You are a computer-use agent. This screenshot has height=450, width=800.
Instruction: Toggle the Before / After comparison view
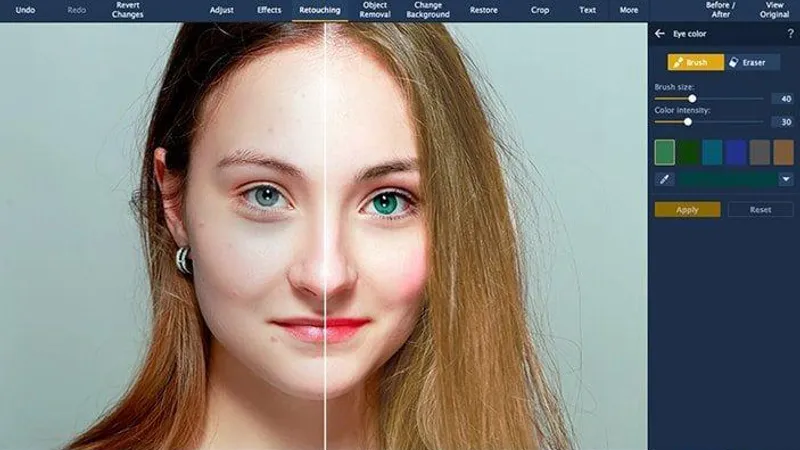click(x=718, y=10)
